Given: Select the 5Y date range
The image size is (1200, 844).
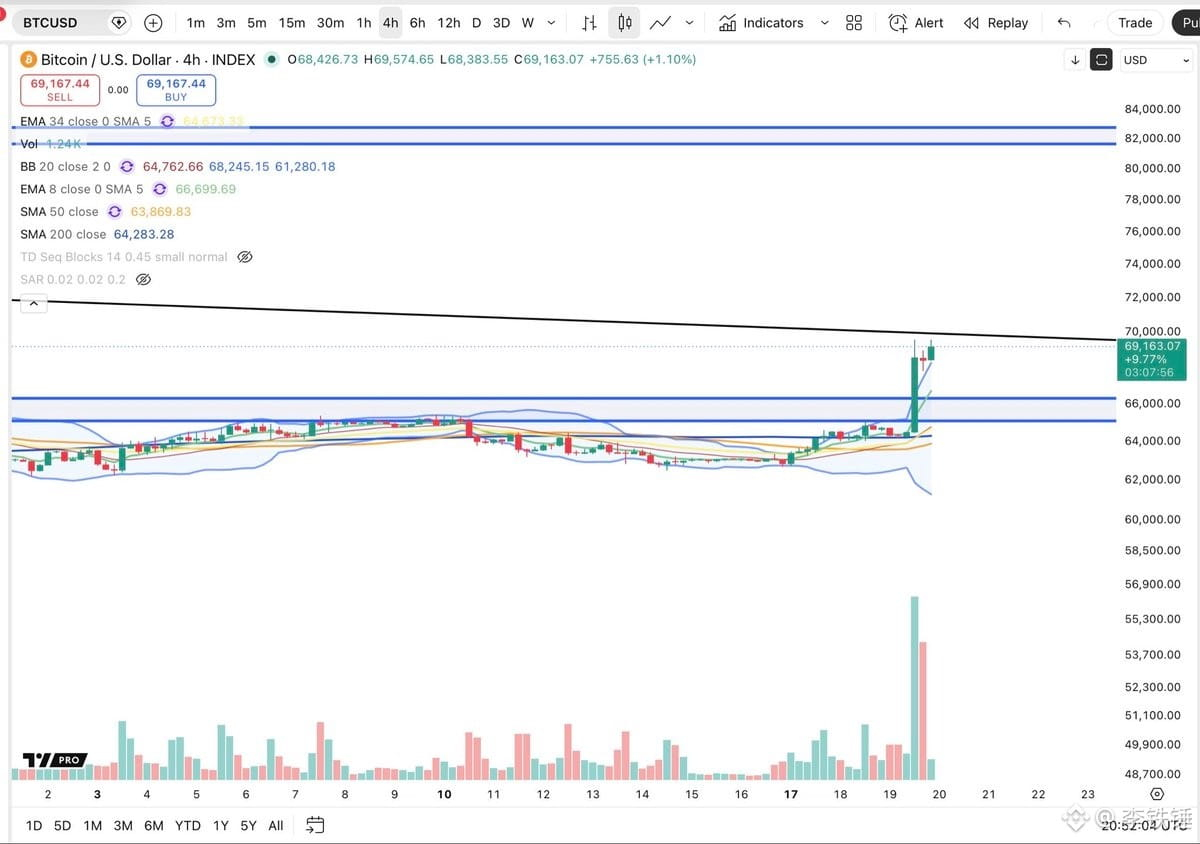Looking at the screenshot, I should [248, 825].
